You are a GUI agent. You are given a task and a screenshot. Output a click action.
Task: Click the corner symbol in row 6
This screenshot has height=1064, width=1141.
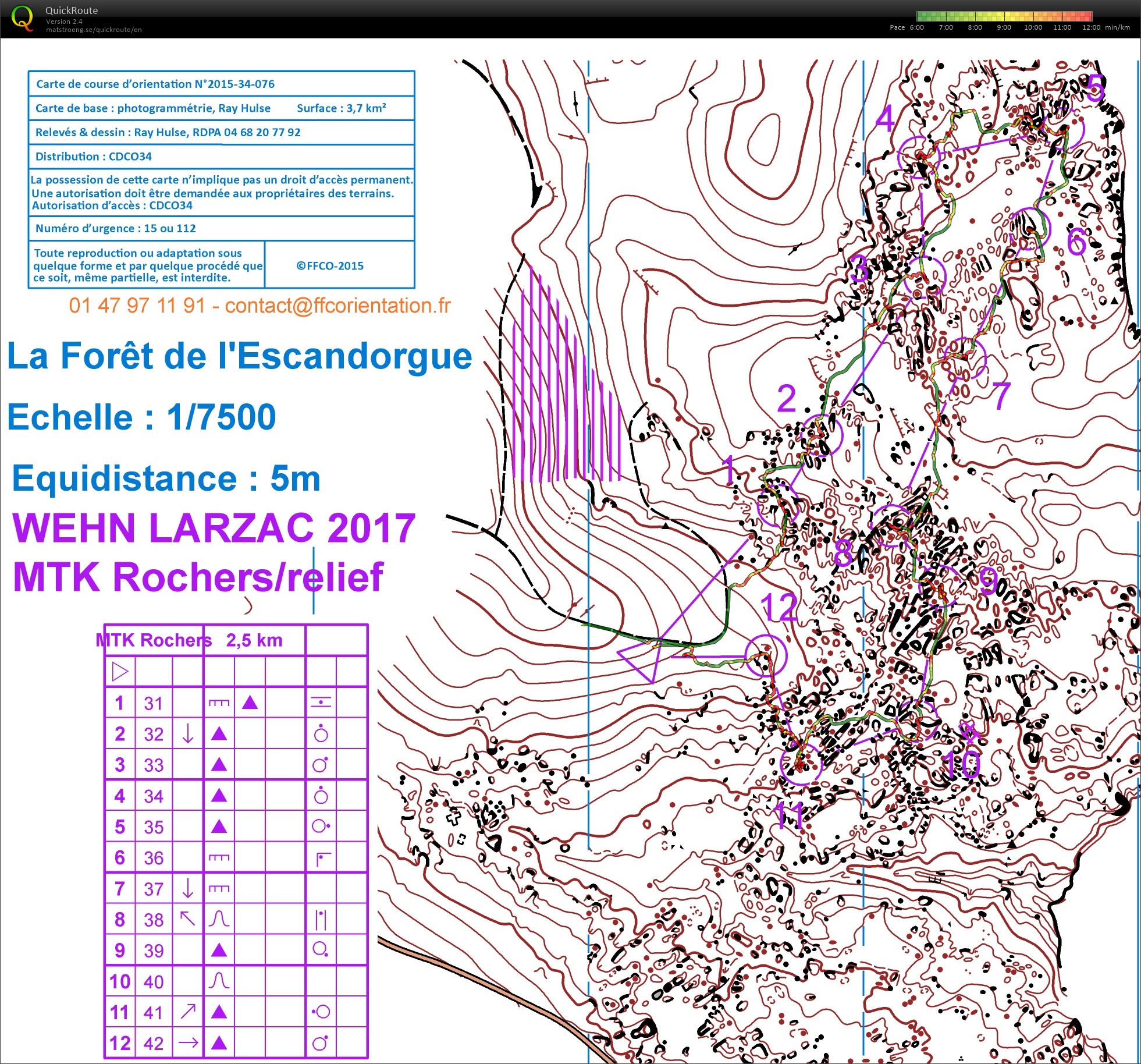pos(323,859)
